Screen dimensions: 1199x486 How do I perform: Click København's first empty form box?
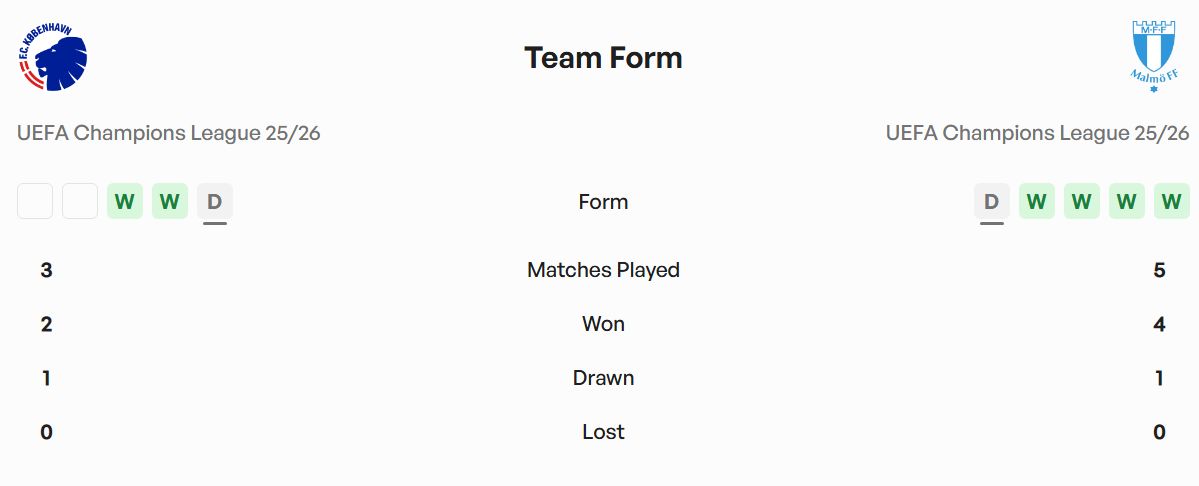pyautogui.click(x=35, y=202)
